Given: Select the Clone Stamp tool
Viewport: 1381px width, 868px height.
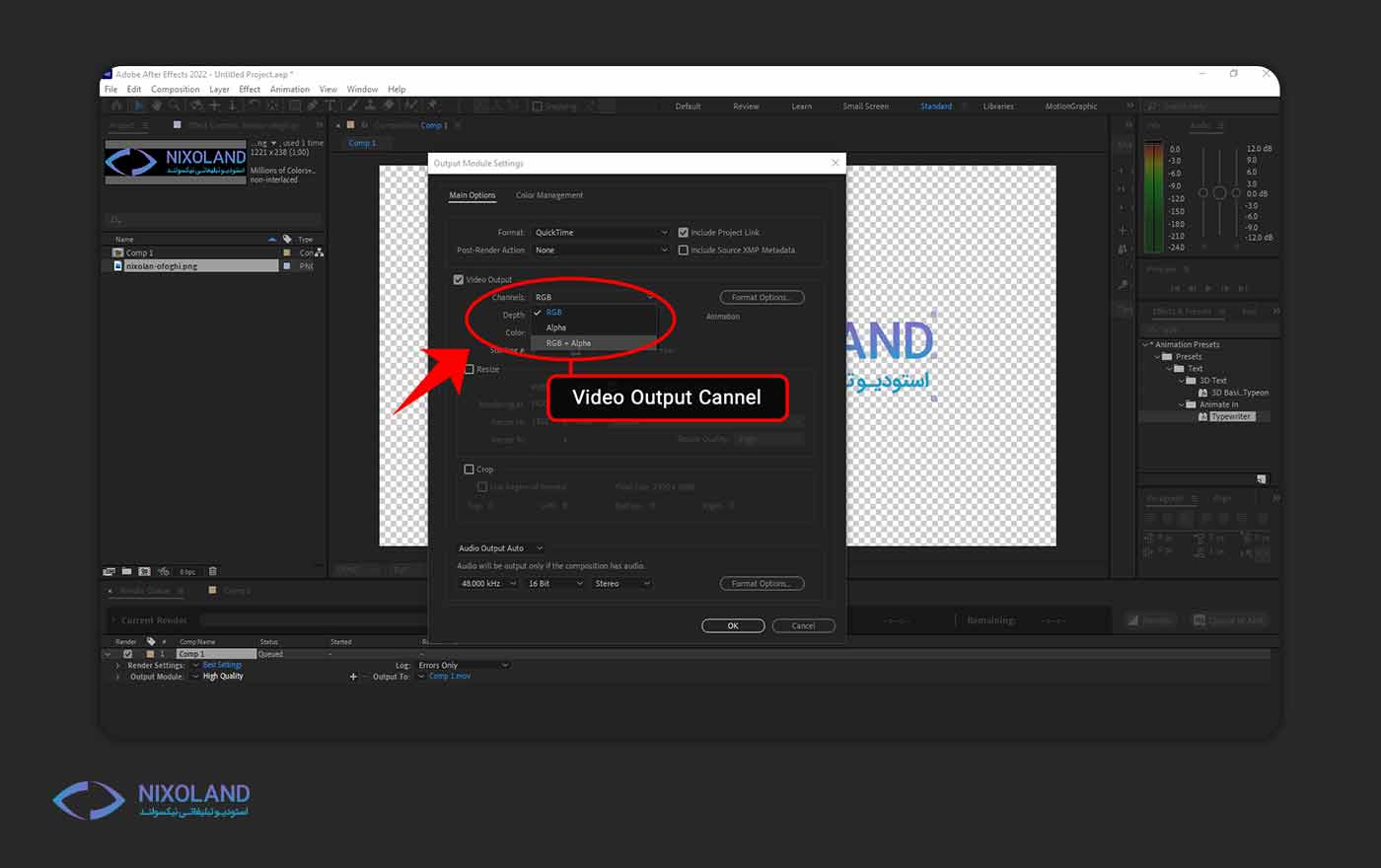Looking at the screenshot, I should [371, 106].
